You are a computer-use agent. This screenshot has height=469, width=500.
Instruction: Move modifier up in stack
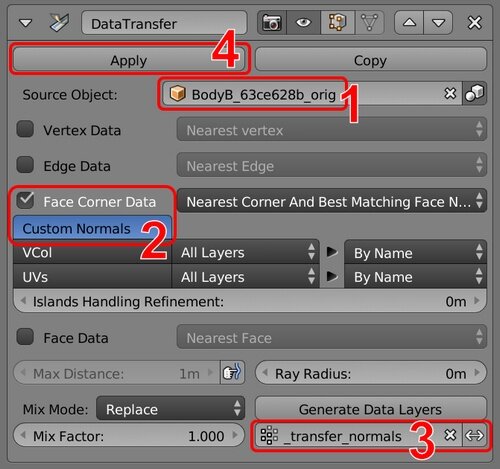coord(409,23)
